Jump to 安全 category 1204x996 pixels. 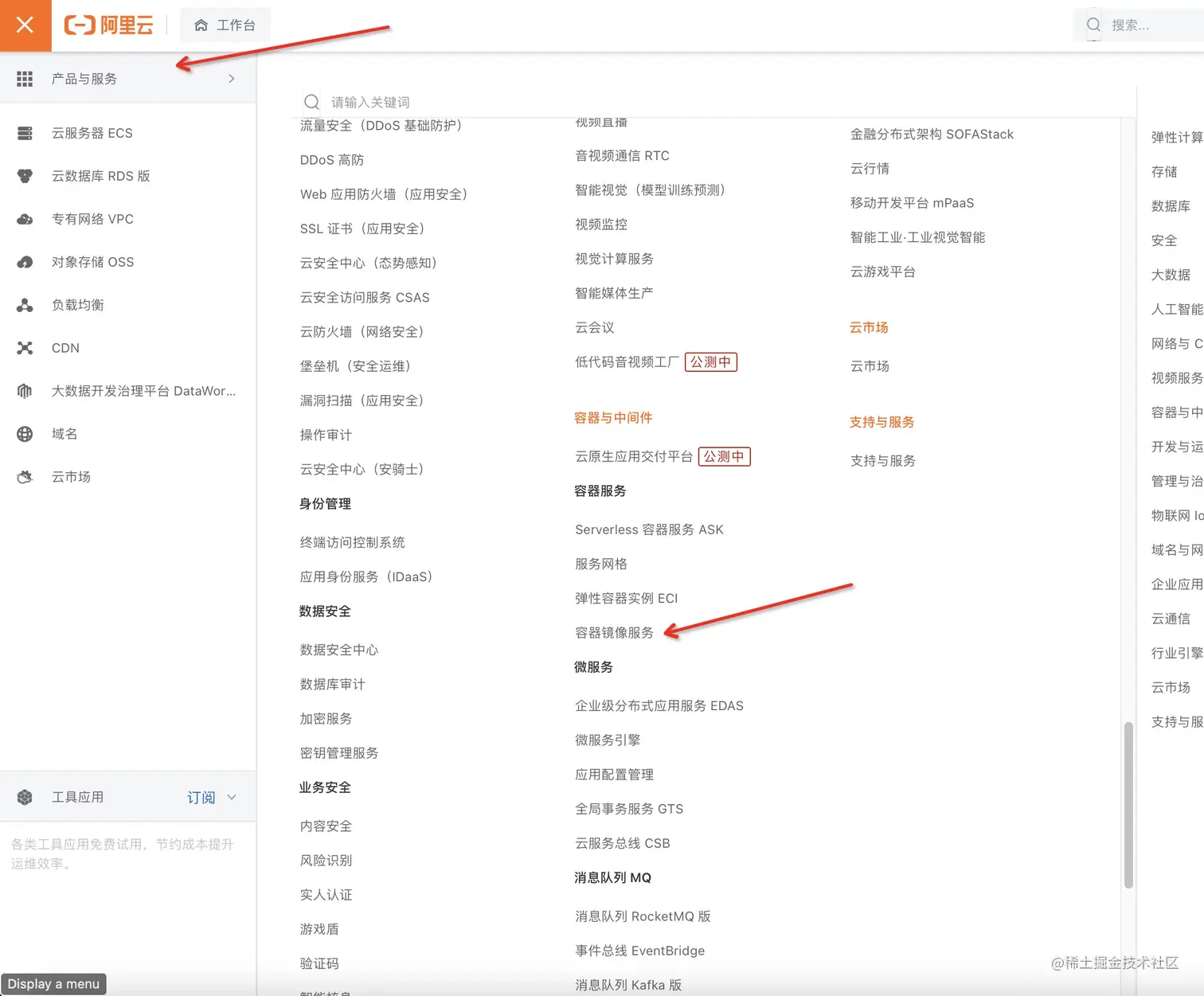(1164, 240)
